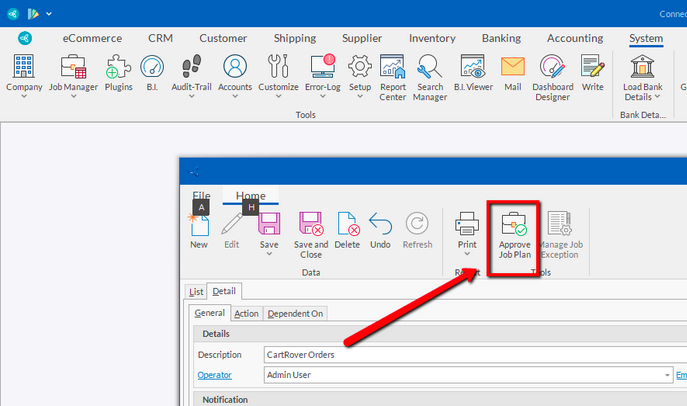
Task: Open the Dependent On sub-tab
Action: (295, 314)
